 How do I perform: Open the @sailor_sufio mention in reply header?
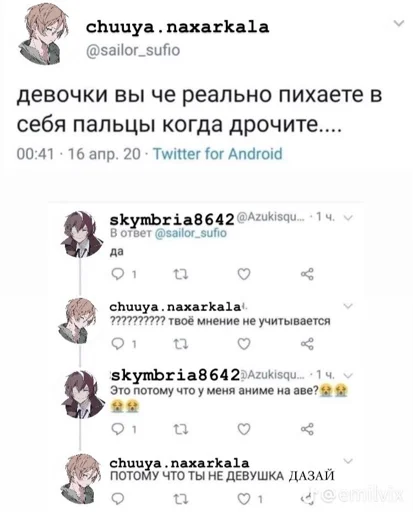191,233
